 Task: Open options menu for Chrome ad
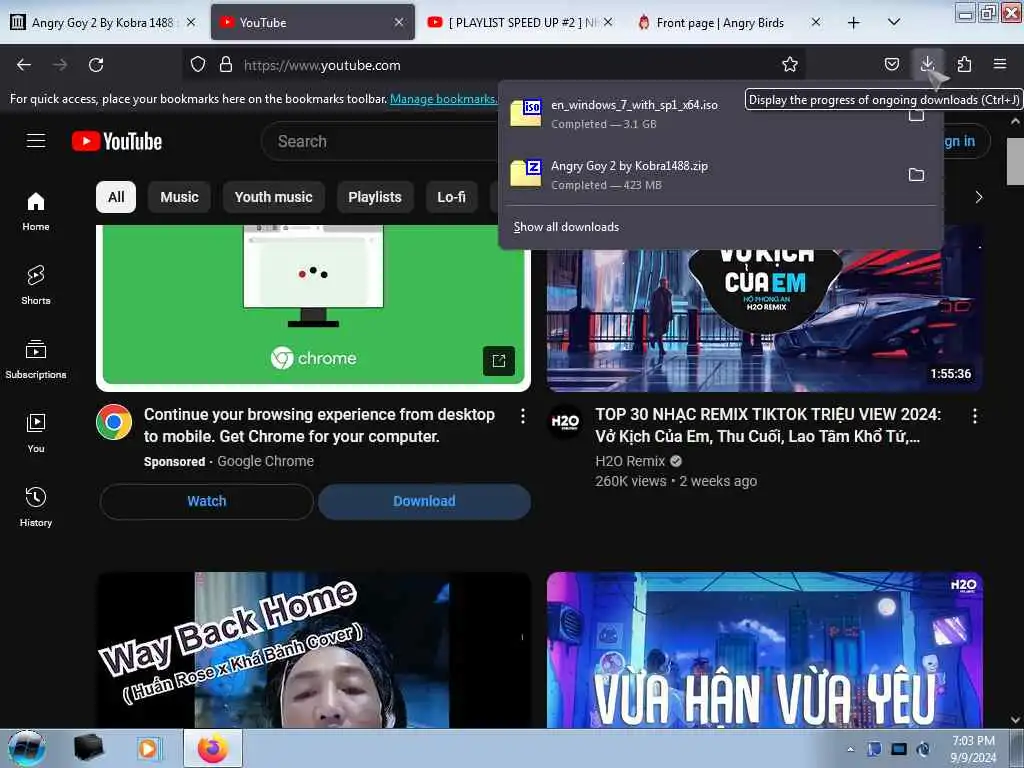click(522, 416)
